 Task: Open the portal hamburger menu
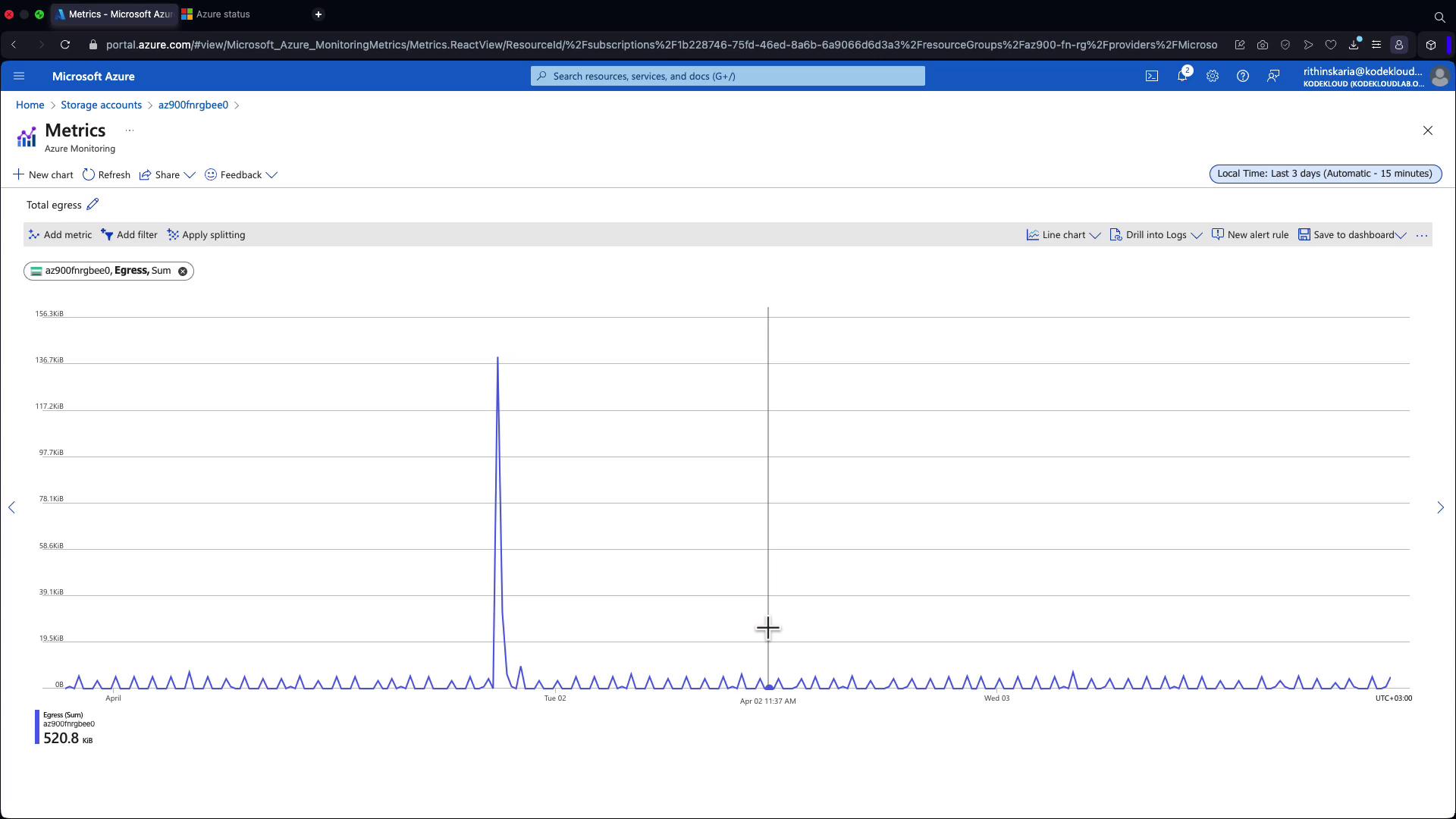pyautogui.click(x=20, y=76)
